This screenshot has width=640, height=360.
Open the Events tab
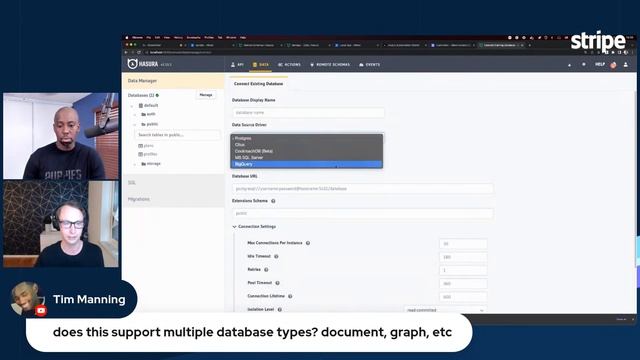[x=370, y=64]
